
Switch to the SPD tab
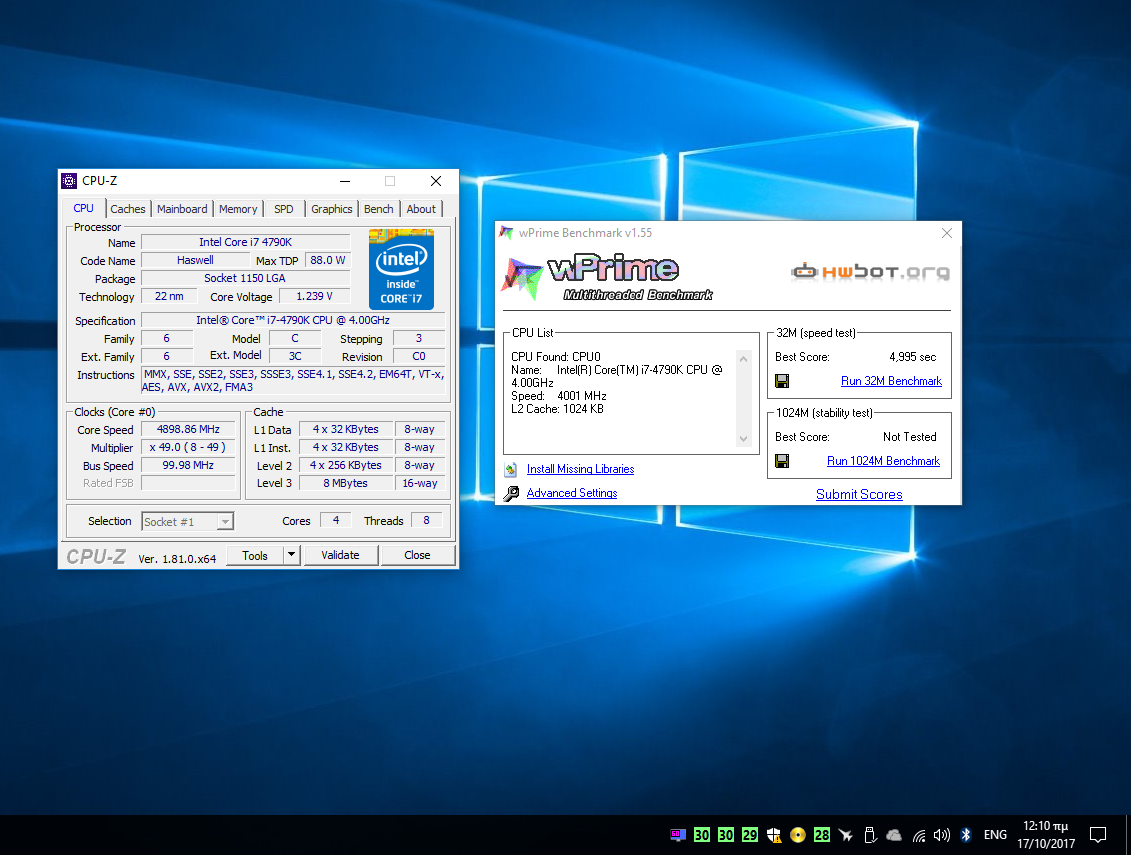pyautogui.click(x=283, y=209)
